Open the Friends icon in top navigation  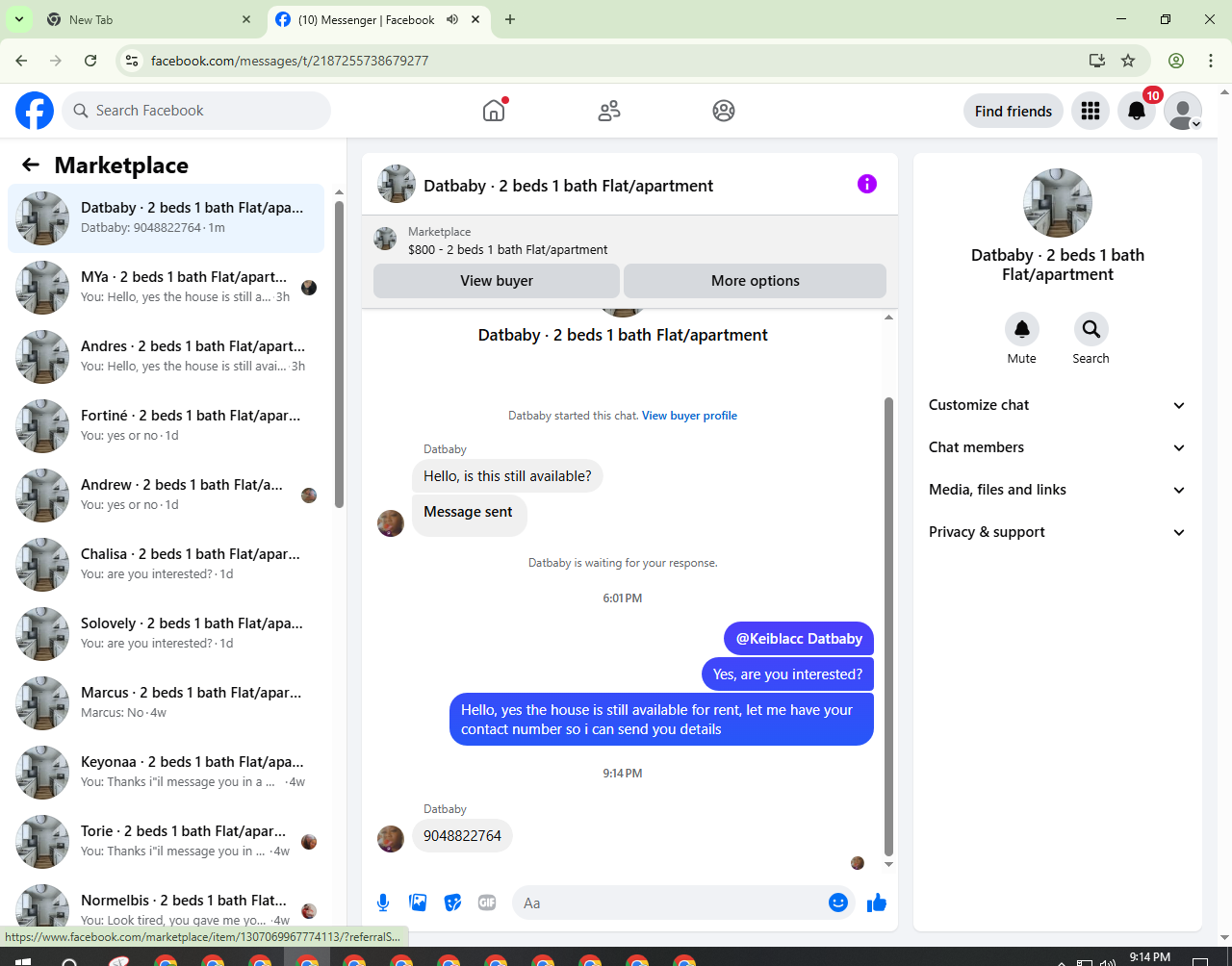click(609, 111)
